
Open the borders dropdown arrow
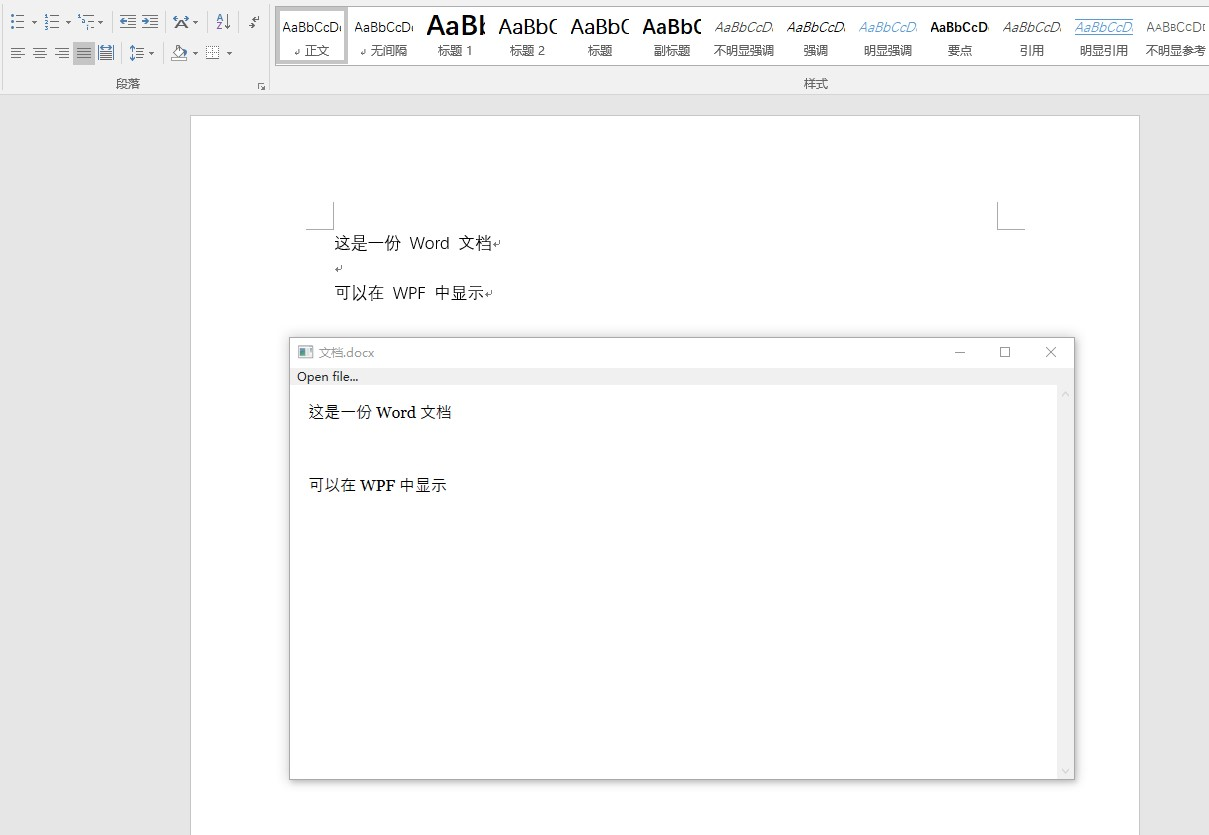(x=229, y=53)
